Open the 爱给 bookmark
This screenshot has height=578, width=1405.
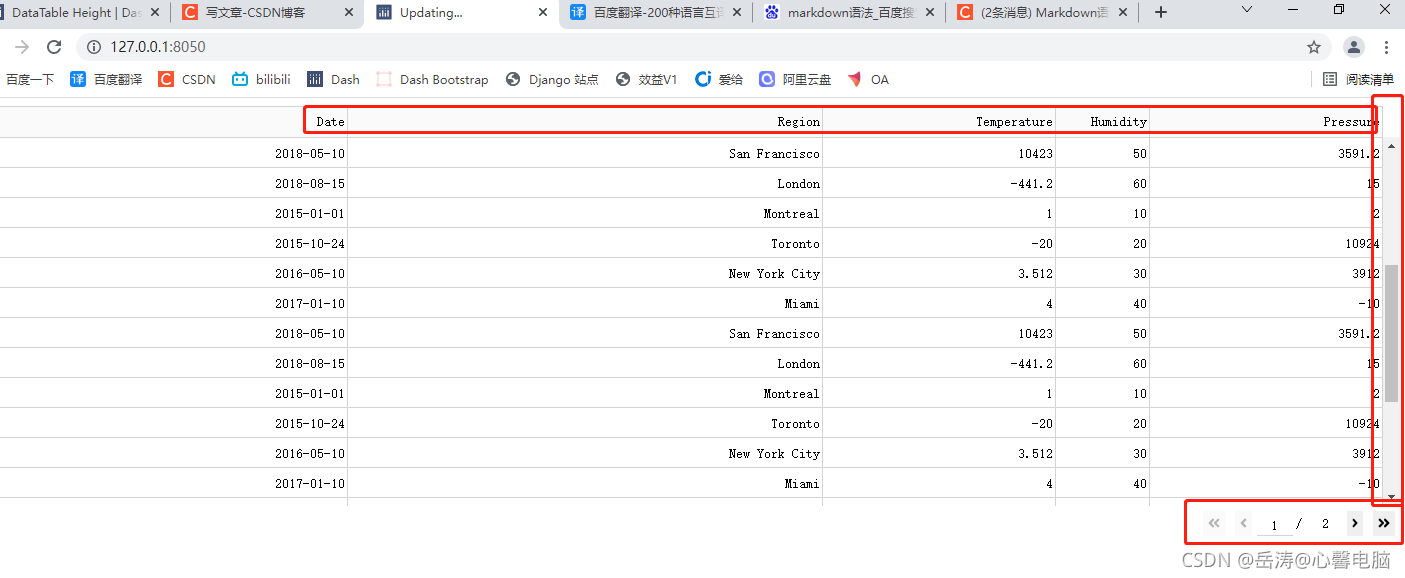click(719, 79)
